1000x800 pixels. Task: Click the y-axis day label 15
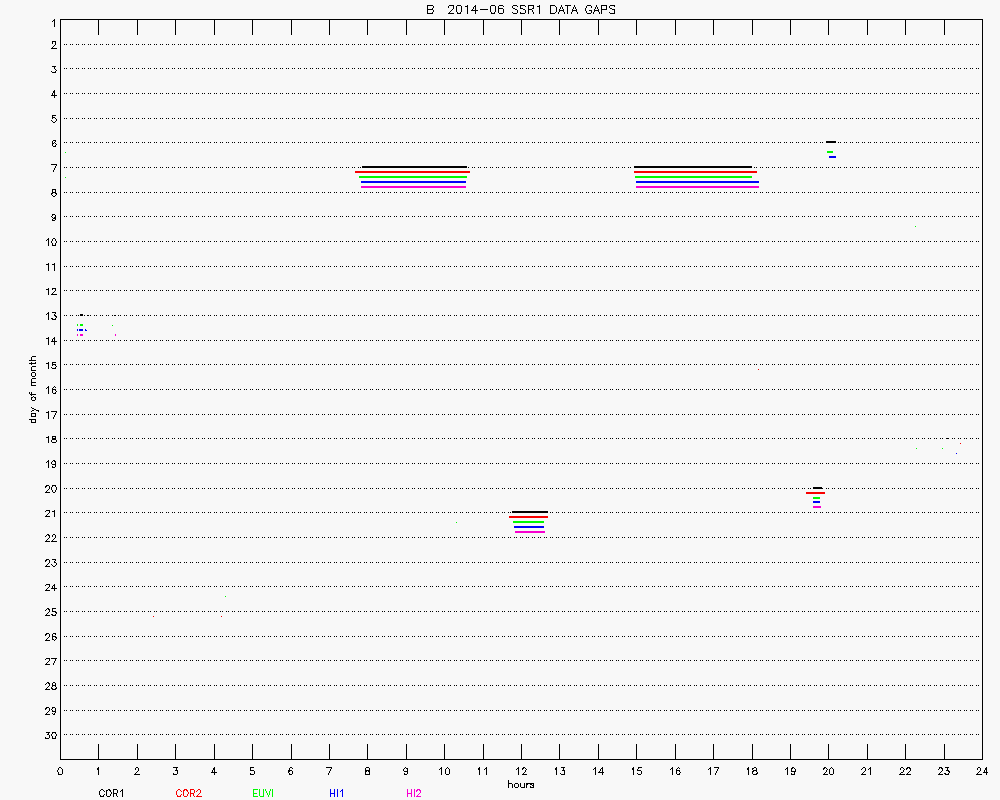(x=47, y=365)
